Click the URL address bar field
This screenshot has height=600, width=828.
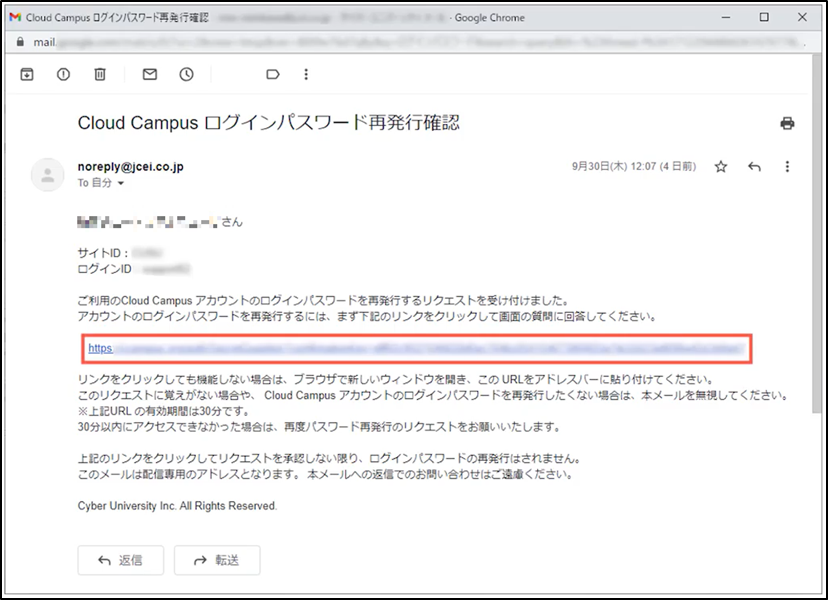pyautogui.click(x=417, y=42)
